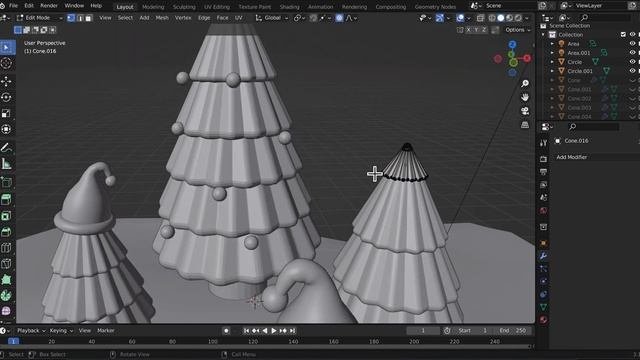Viewport: 640px width, 360px height.
Task: Click the current frame number field
Action: [423, 331]
